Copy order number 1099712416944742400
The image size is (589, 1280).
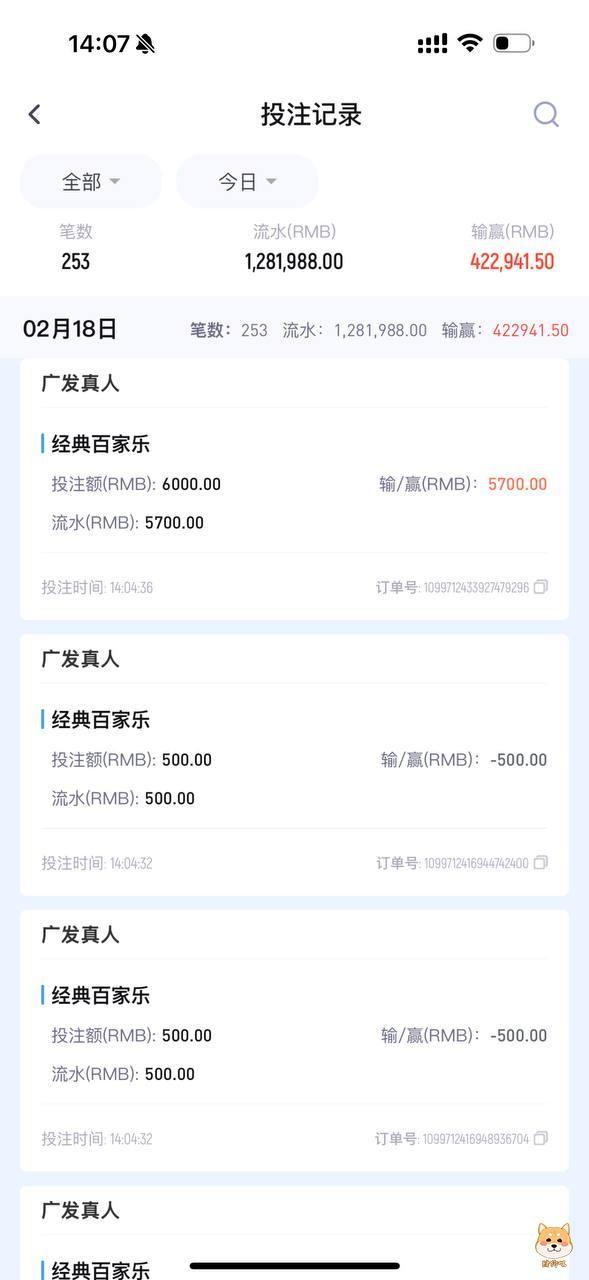tap(538, 863)
